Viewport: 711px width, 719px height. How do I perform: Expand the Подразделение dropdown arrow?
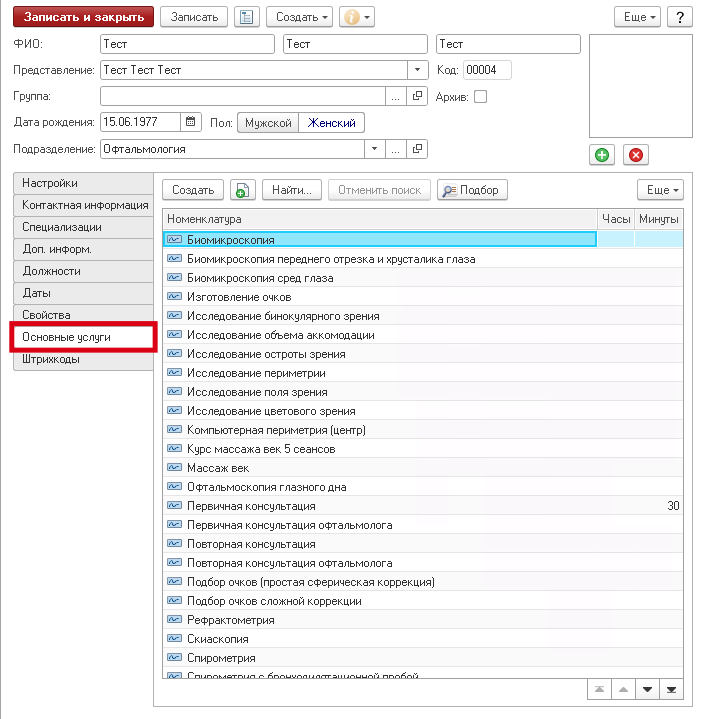click(x=375, y=149)
